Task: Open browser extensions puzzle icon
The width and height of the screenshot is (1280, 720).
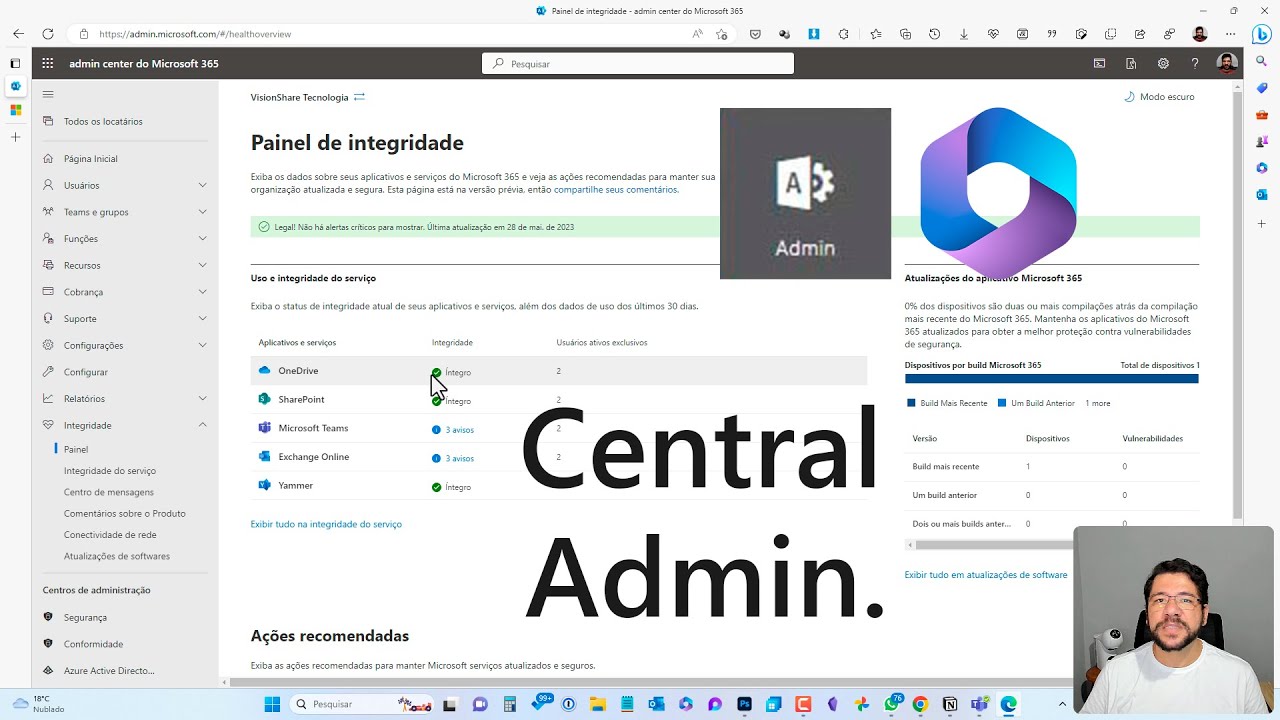Action: tap(843, 34)
